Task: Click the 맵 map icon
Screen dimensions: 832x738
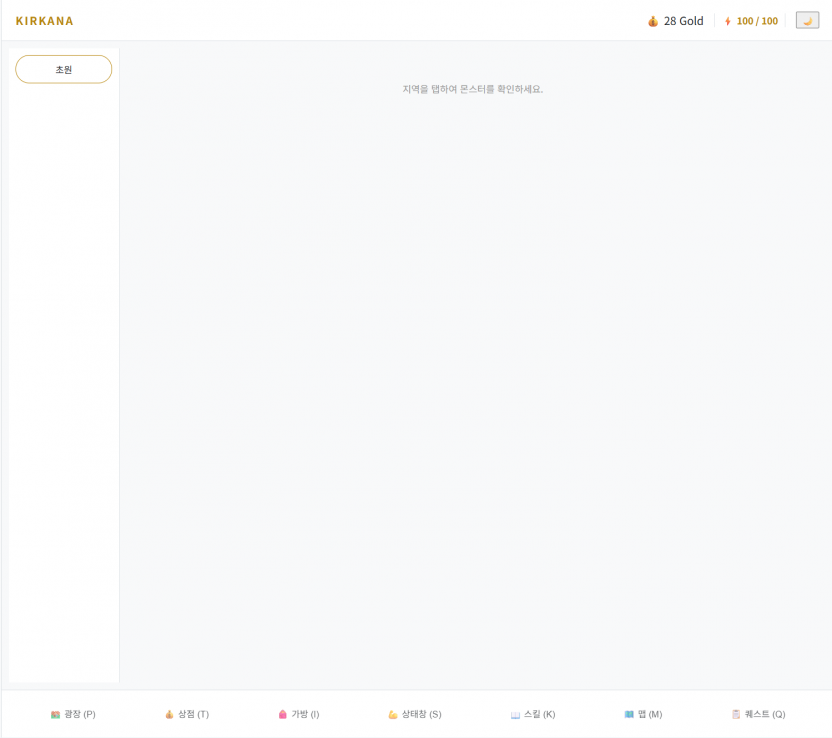Action: [629, 715]
